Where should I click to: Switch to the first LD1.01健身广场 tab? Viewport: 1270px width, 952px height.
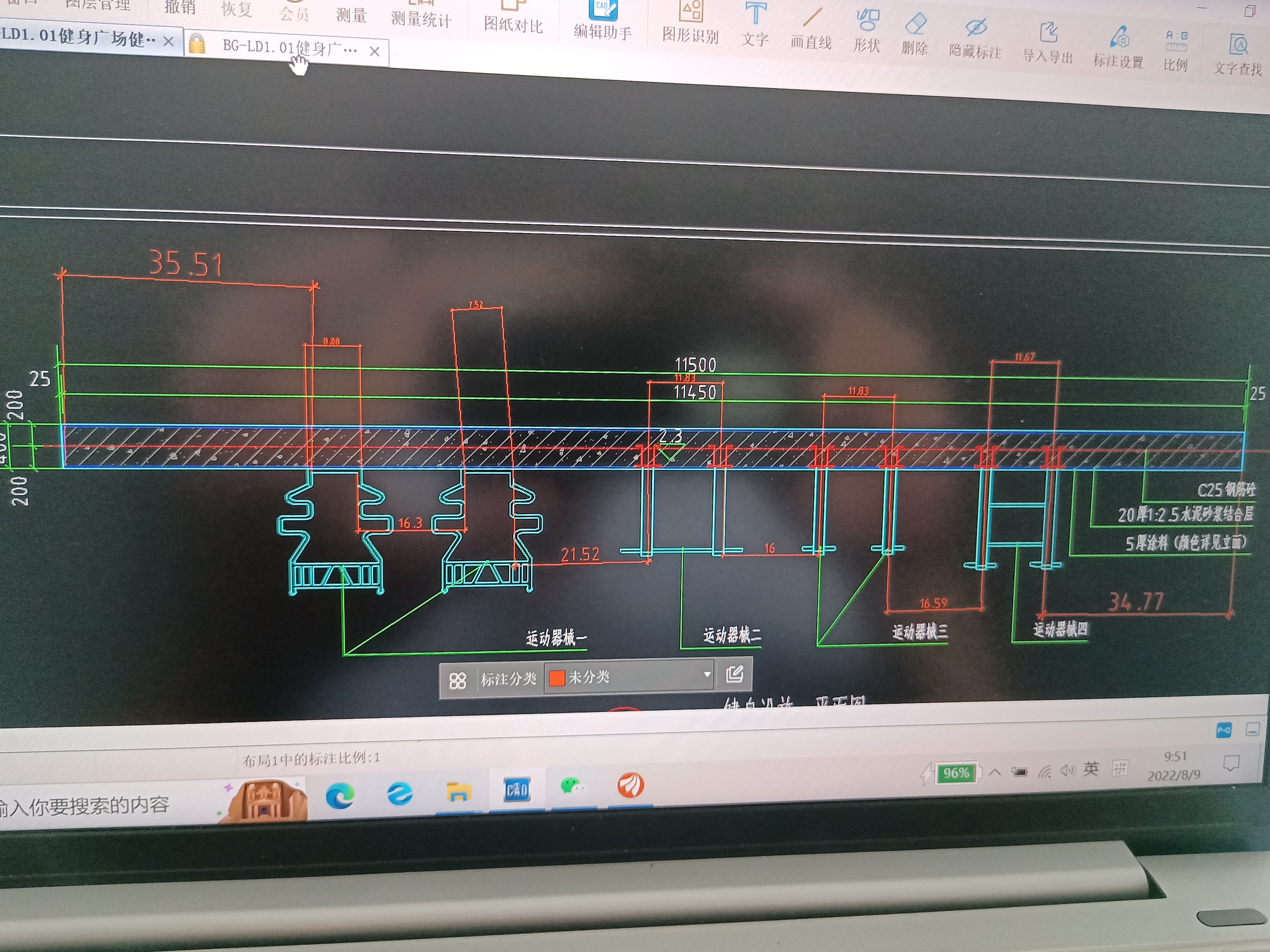pyautogui.click(x=77, y=37)
